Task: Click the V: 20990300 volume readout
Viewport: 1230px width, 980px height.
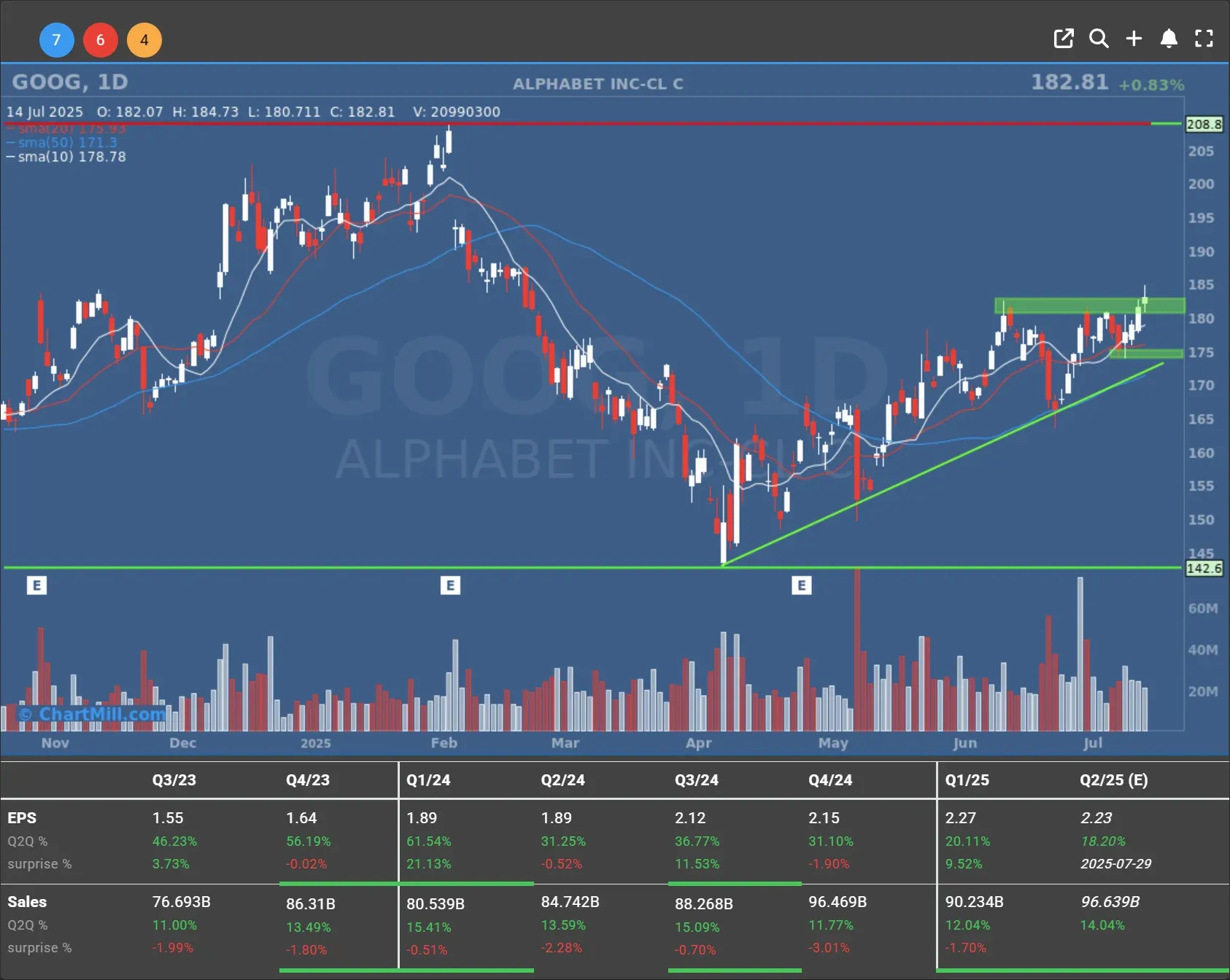Action: pos(457,112)
